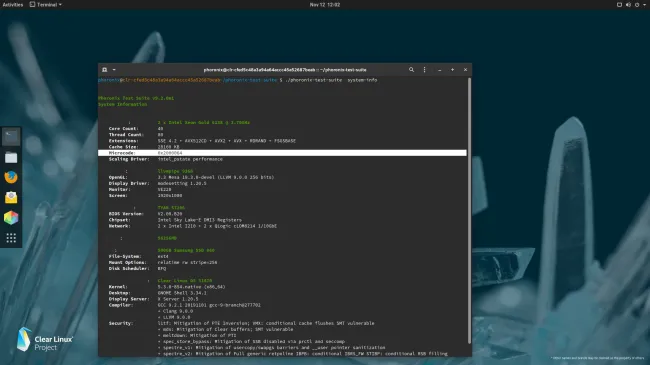Click the File-System label

(x=125, y=257)
